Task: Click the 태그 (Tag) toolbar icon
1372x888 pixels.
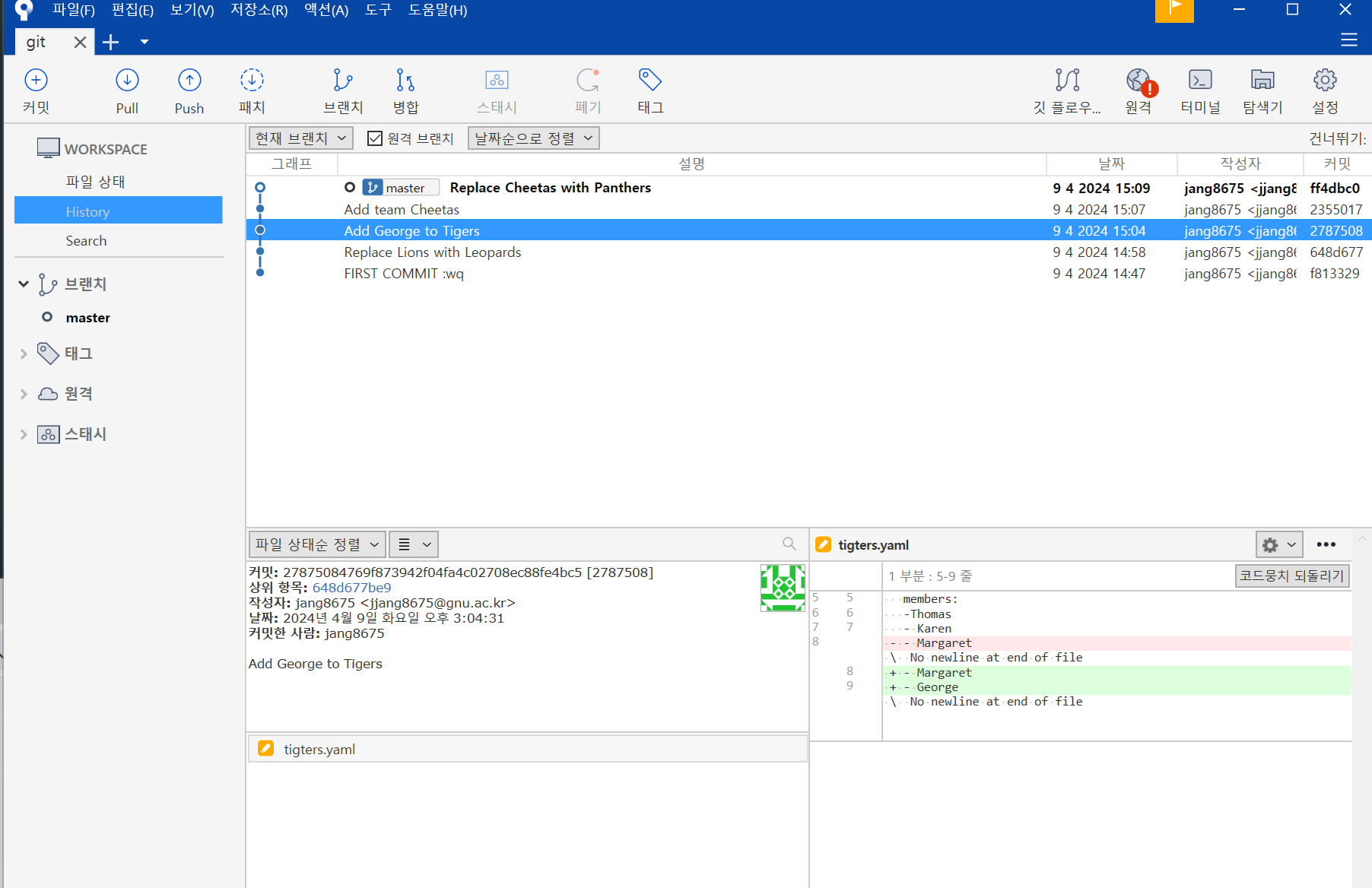Action: click(649, 90)
